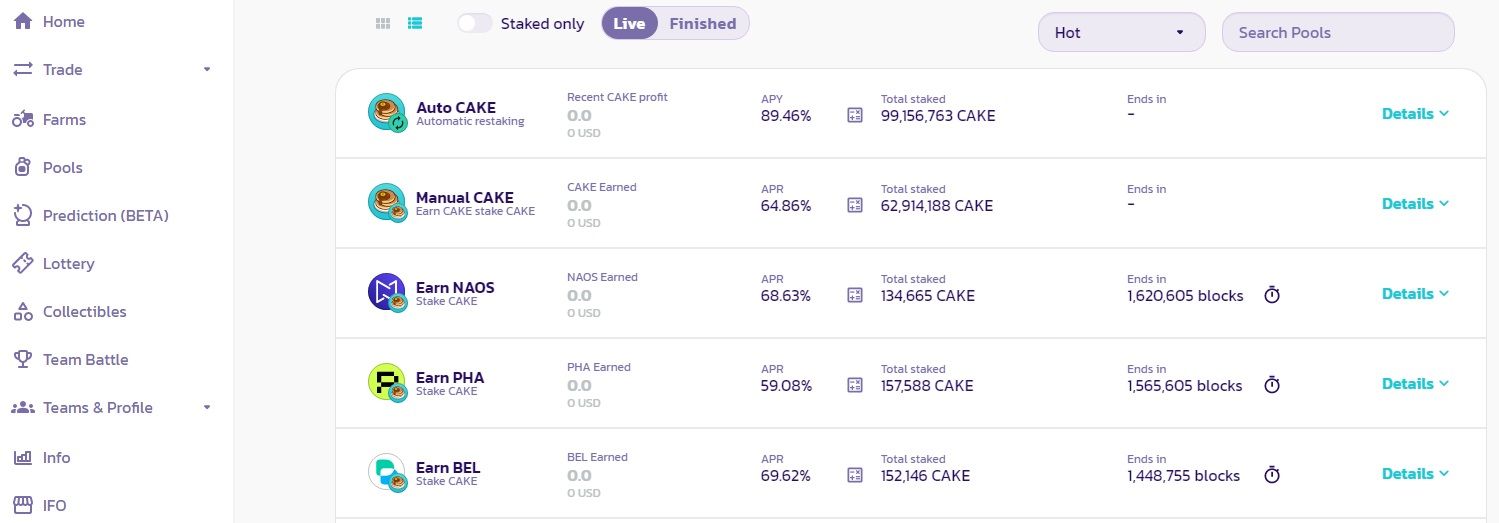
Task: Open ROI calculator for Earn NAOS pool
Action: [x=854, y=295]
